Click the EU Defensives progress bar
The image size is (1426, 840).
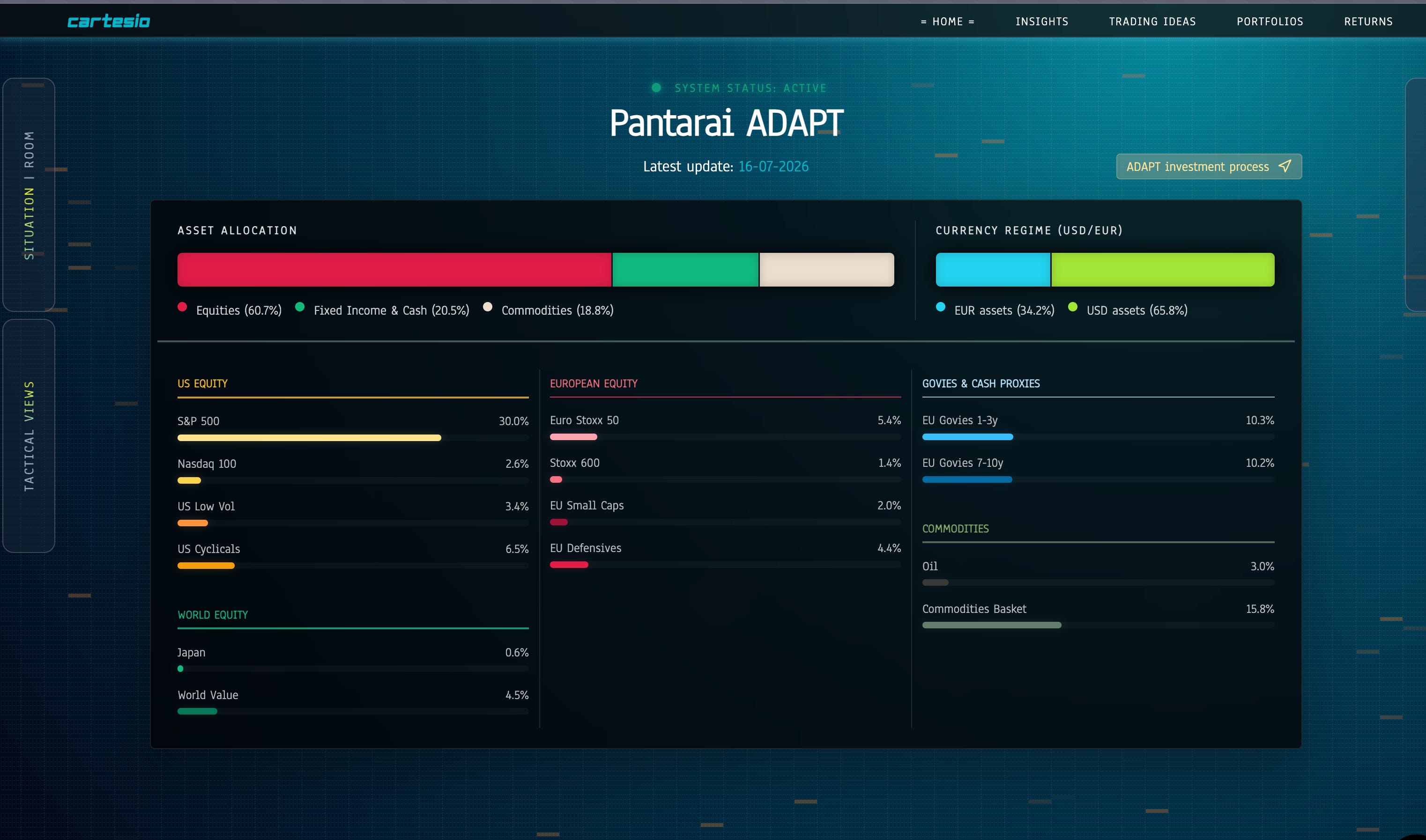tap(725, 565)
